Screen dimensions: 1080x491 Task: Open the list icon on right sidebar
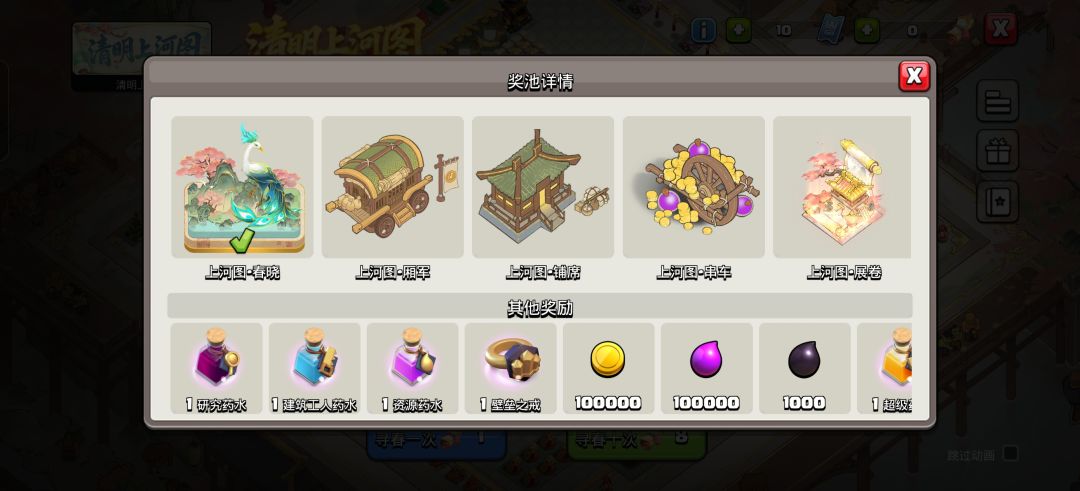997,101
